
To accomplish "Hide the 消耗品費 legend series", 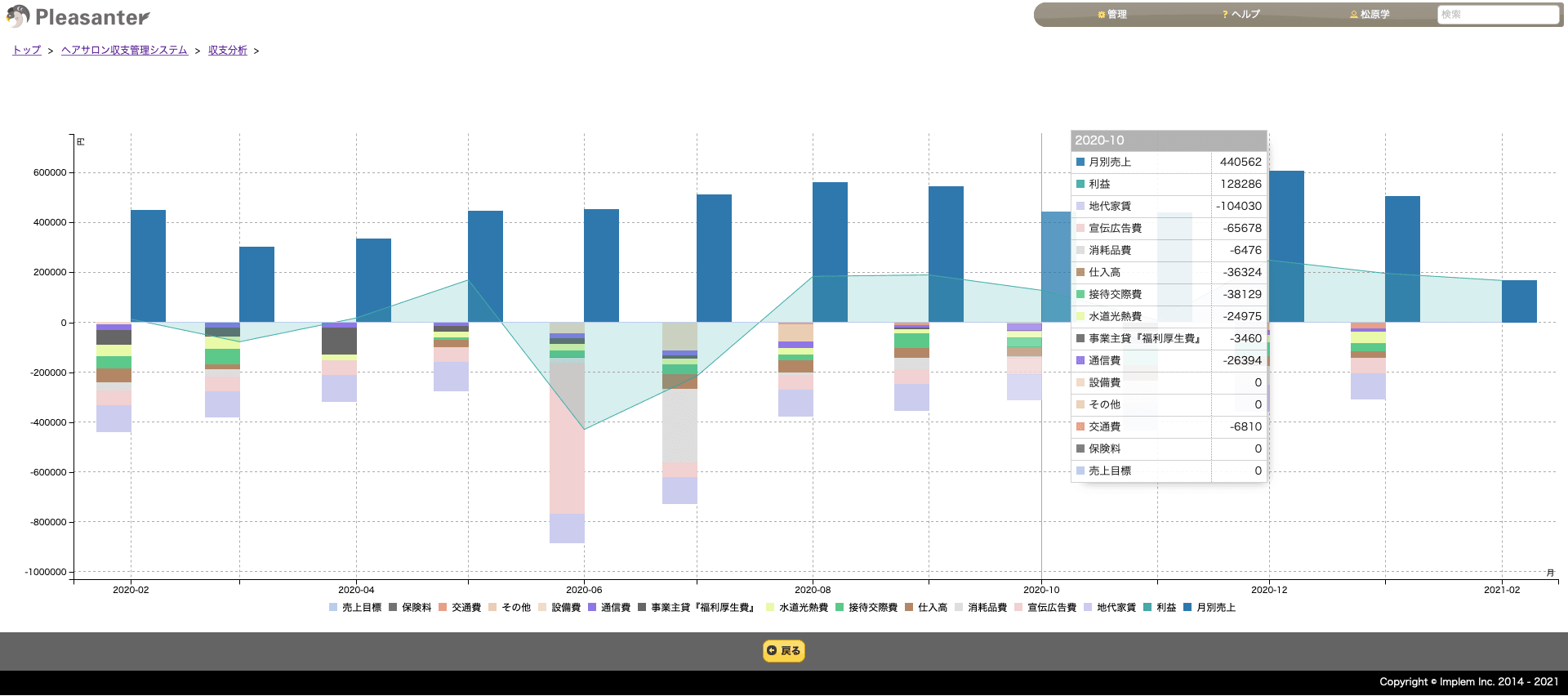I will click(981, 608).
